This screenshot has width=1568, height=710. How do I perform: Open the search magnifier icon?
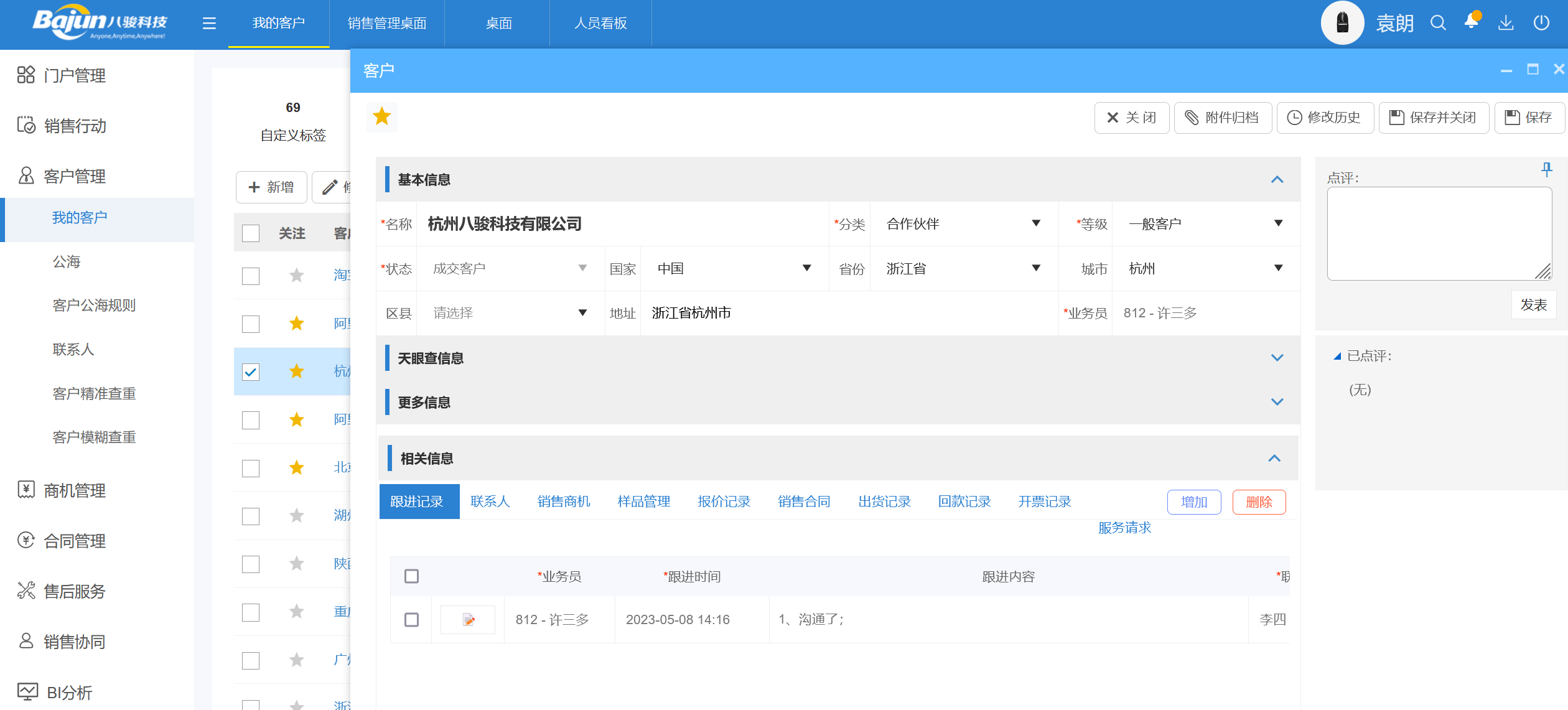(x=1437, y=23)
